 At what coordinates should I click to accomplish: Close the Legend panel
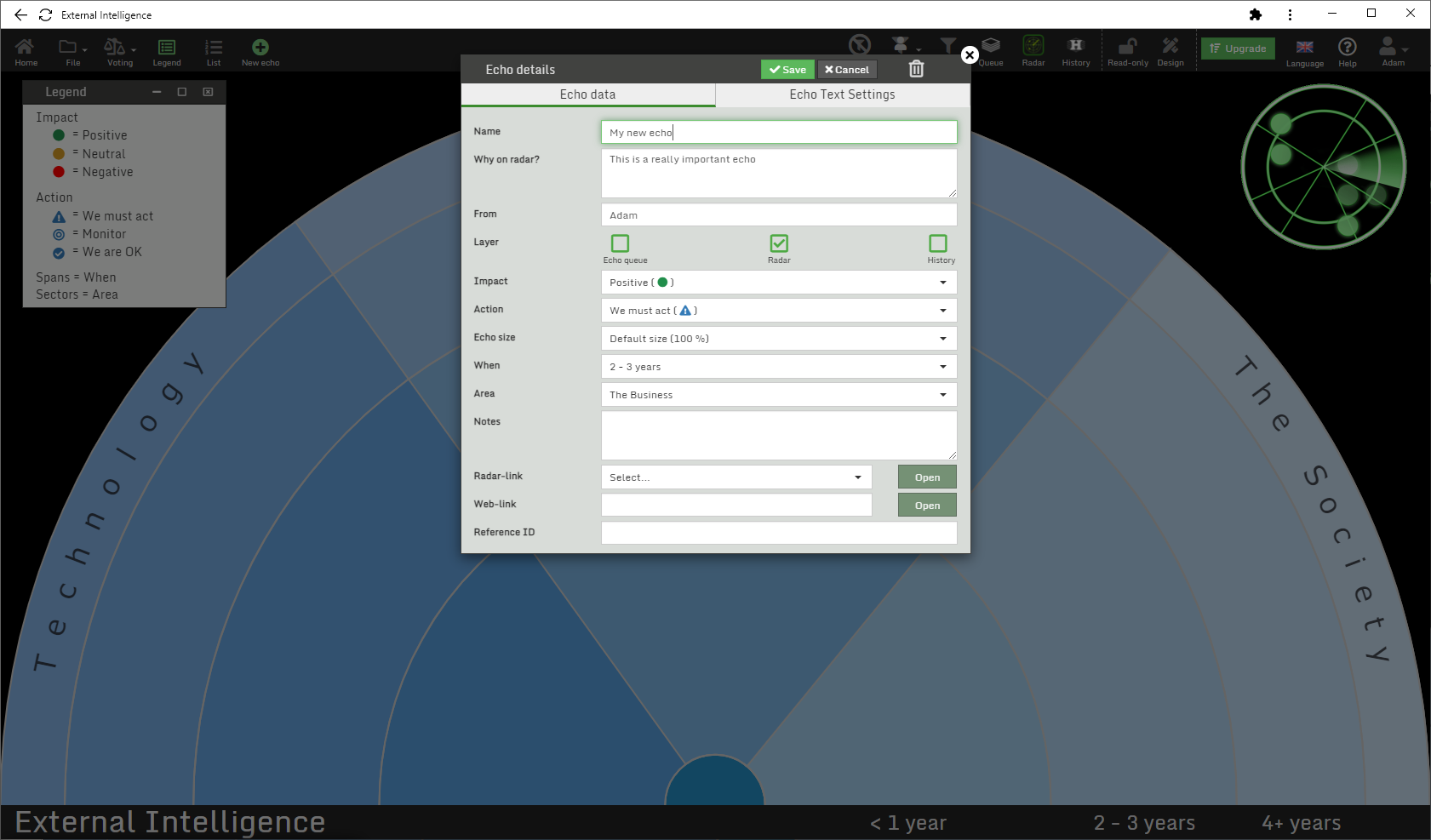pyautogui.click(x=208, y=92)
